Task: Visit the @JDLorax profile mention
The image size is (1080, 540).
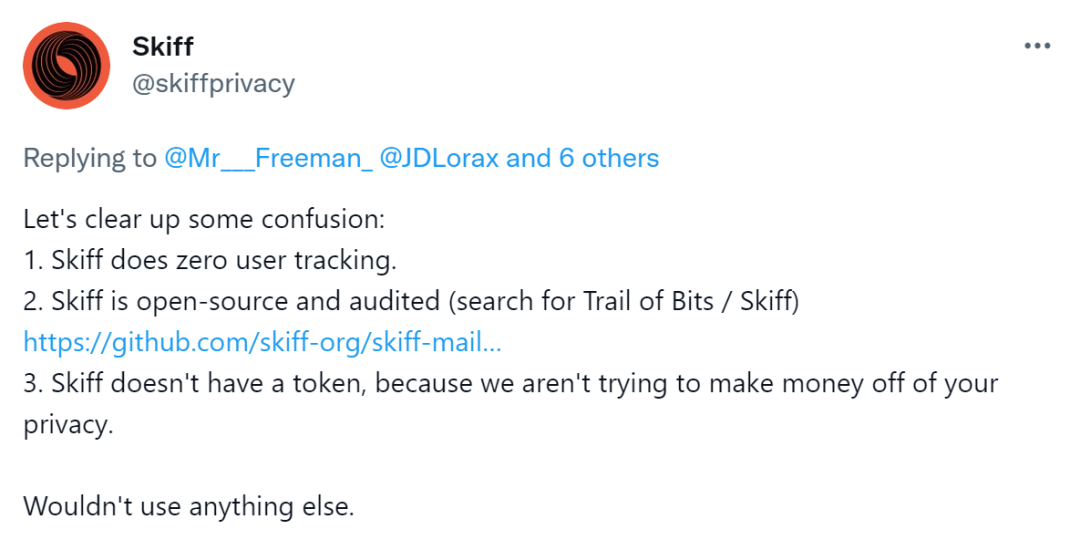Action: pyautogui.click(x=441, y=158)
